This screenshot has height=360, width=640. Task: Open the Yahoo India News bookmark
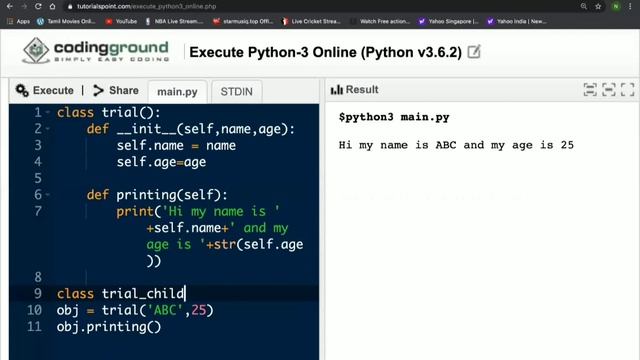517,21
